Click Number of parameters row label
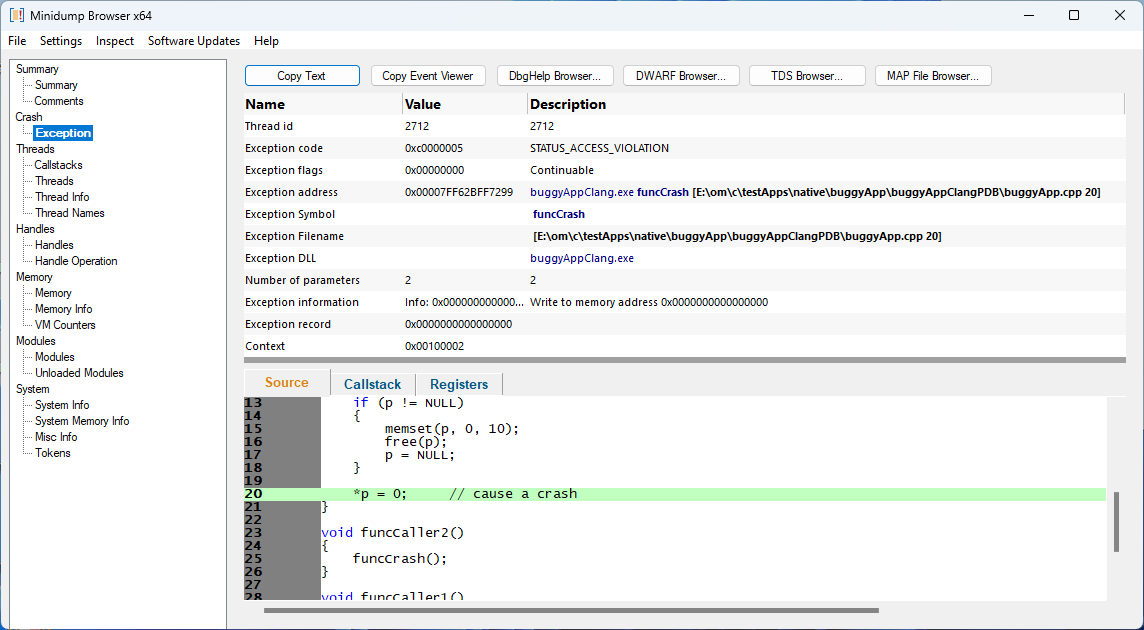 click(x=303, y=280)
